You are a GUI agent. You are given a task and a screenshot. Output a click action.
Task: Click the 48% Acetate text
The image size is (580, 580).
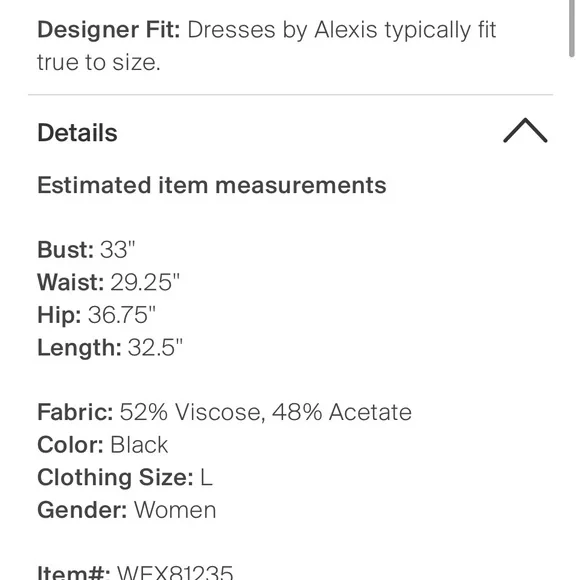tap(341, 412)
